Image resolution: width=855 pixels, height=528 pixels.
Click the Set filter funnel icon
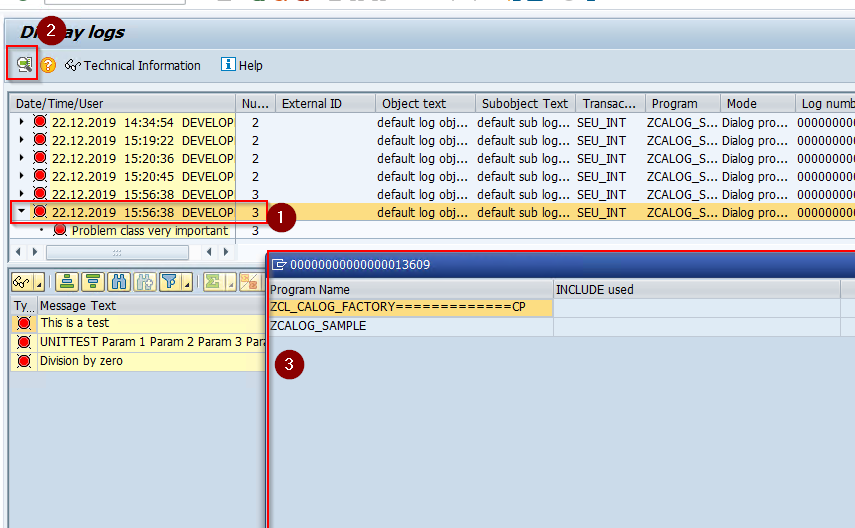coord(170,282)
